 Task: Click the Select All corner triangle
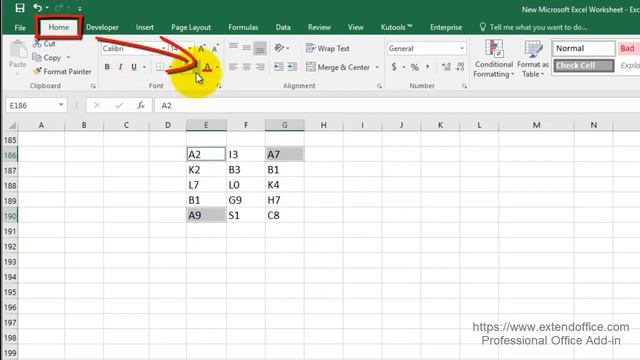tap(12, 125)
